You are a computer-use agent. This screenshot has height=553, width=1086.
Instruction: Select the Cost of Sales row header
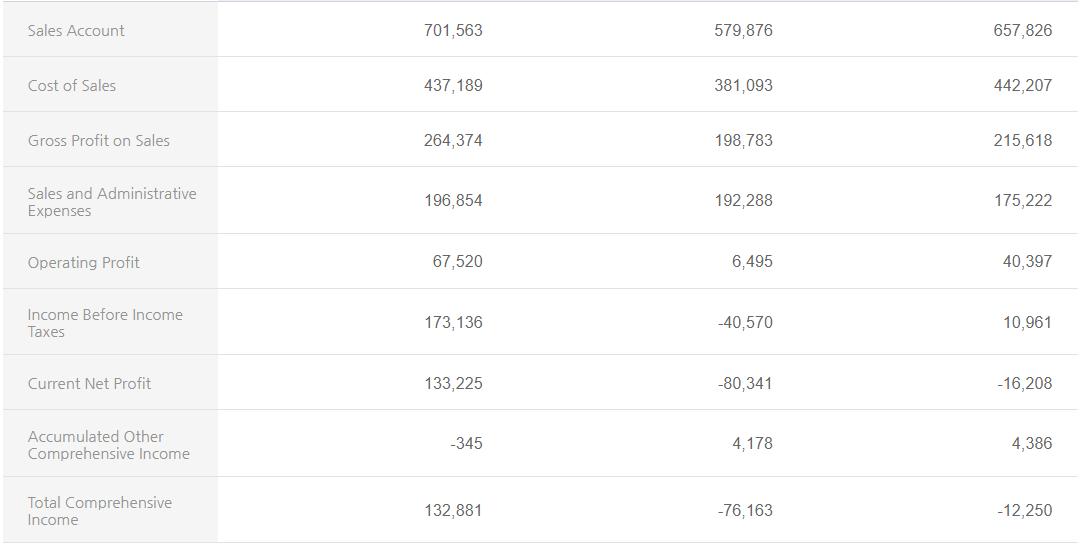pyautogui.click(x=72, y=85)
